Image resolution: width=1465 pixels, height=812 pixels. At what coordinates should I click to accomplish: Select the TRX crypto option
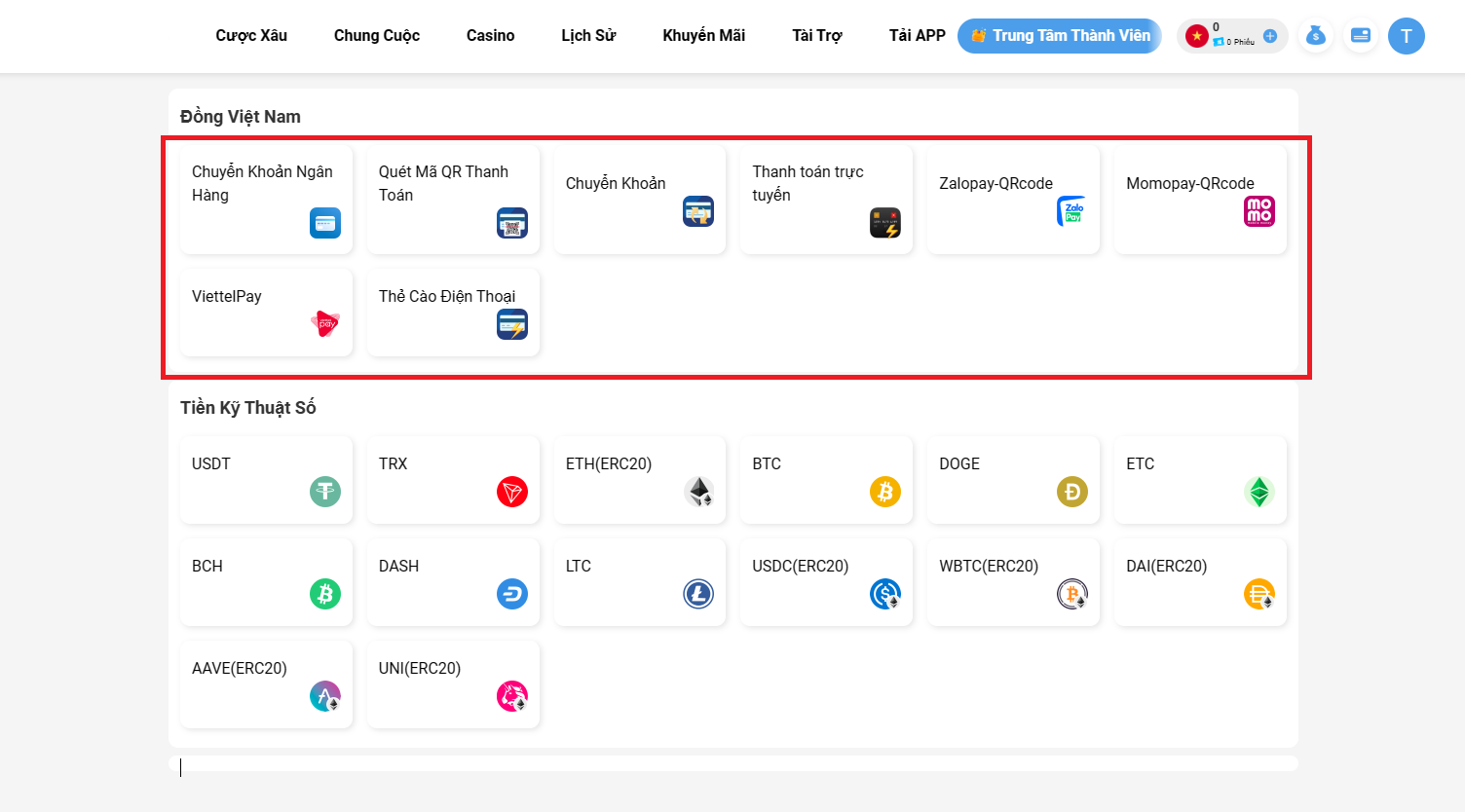click(x=453, y=479)
